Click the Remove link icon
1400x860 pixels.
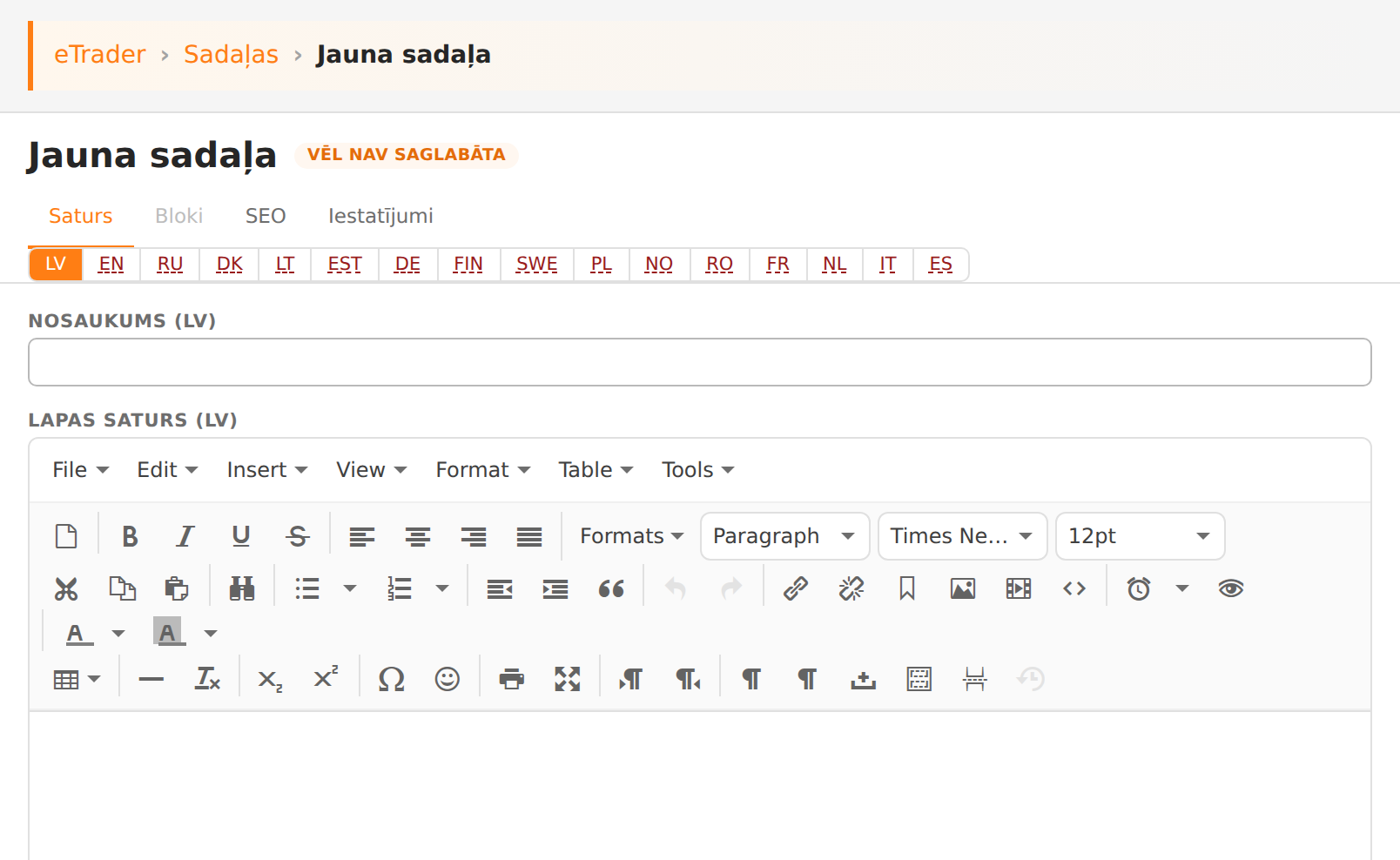click(851, 589)
